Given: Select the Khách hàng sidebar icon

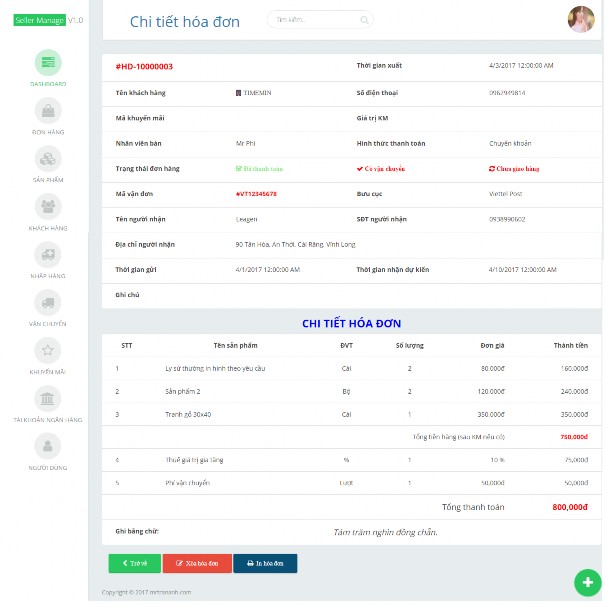Looking at the screenshot, I should click(x=48, y=206).
